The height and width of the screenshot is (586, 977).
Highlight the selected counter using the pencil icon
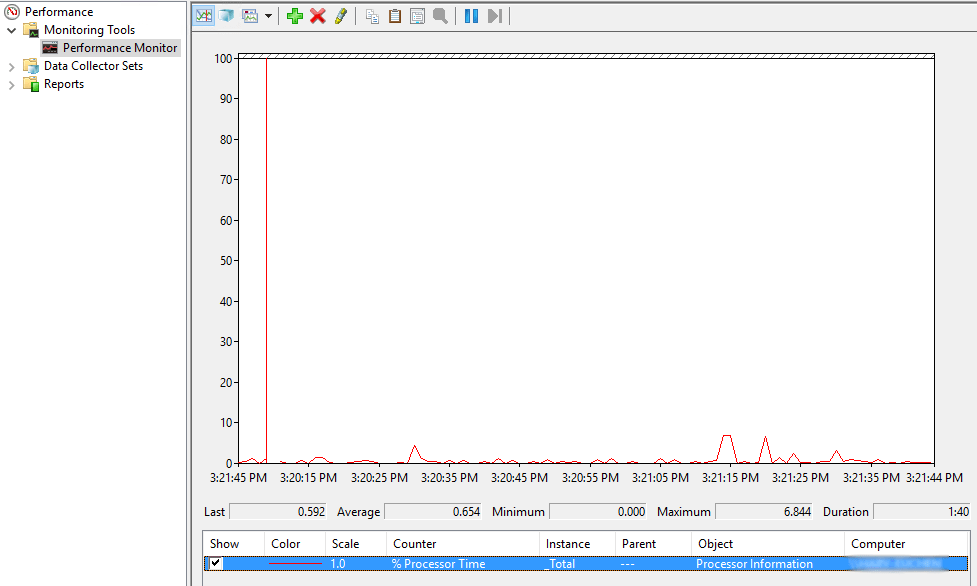(339, 15)
